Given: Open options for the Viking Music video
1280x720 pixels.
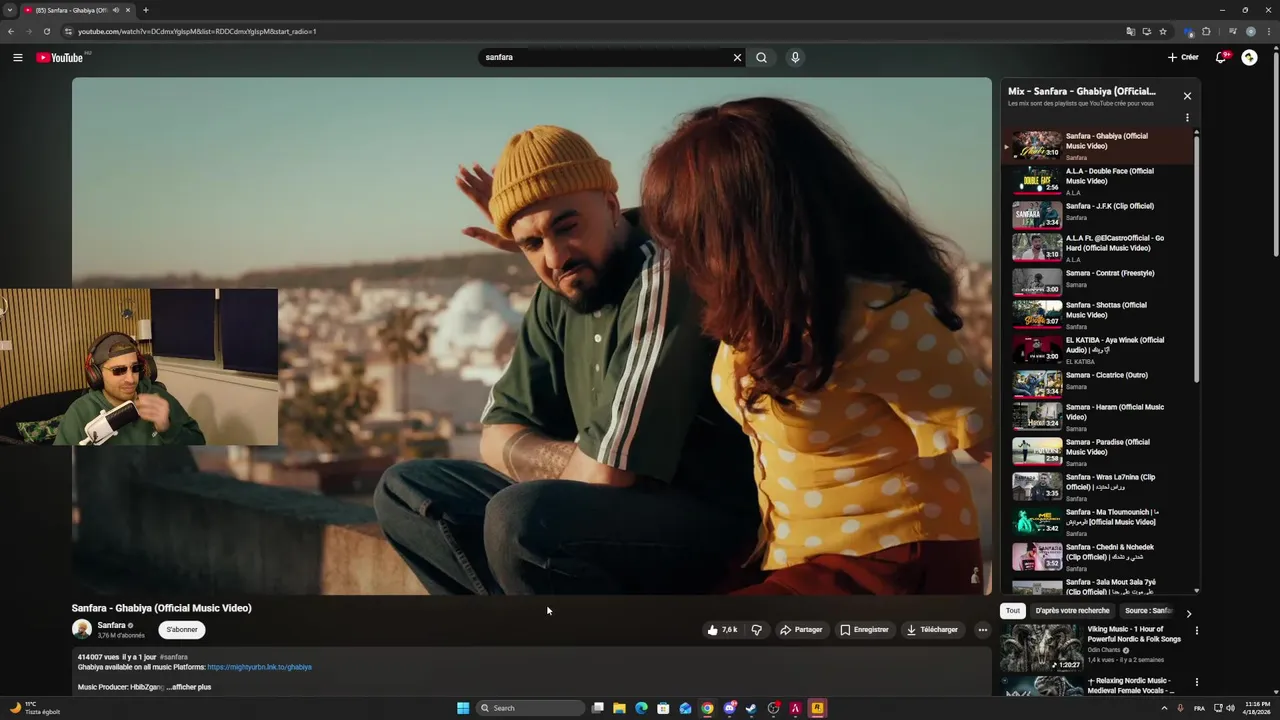Looking at the screenshot, I should point(1196,631).
